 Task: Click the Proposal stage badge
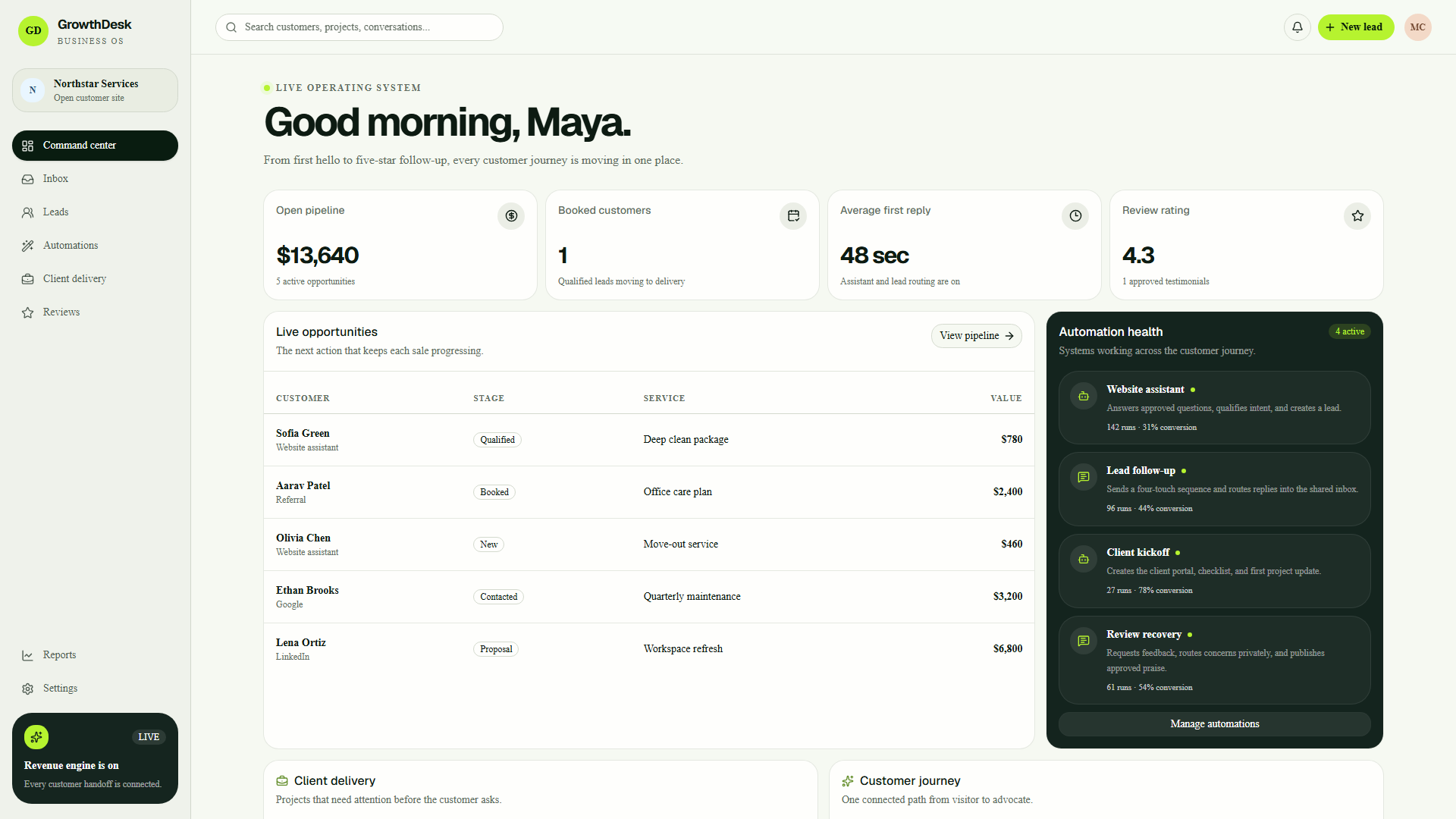click(496, 649)
